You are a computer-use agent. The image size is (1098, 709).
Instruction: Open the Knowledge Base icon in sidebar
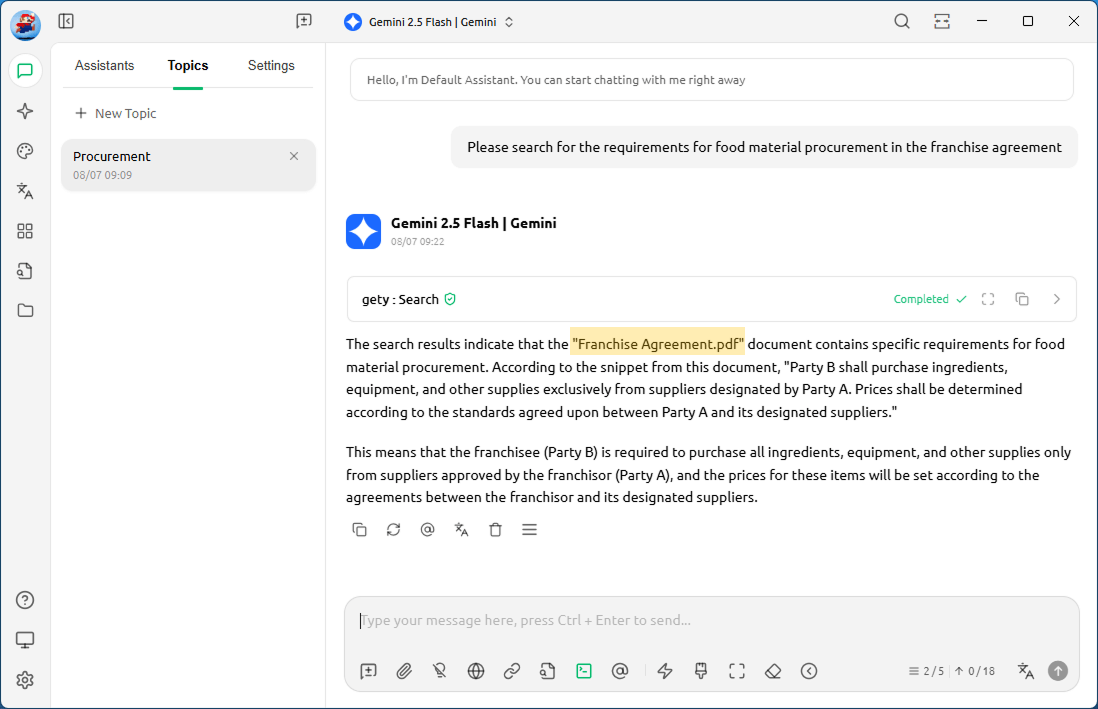25,271
